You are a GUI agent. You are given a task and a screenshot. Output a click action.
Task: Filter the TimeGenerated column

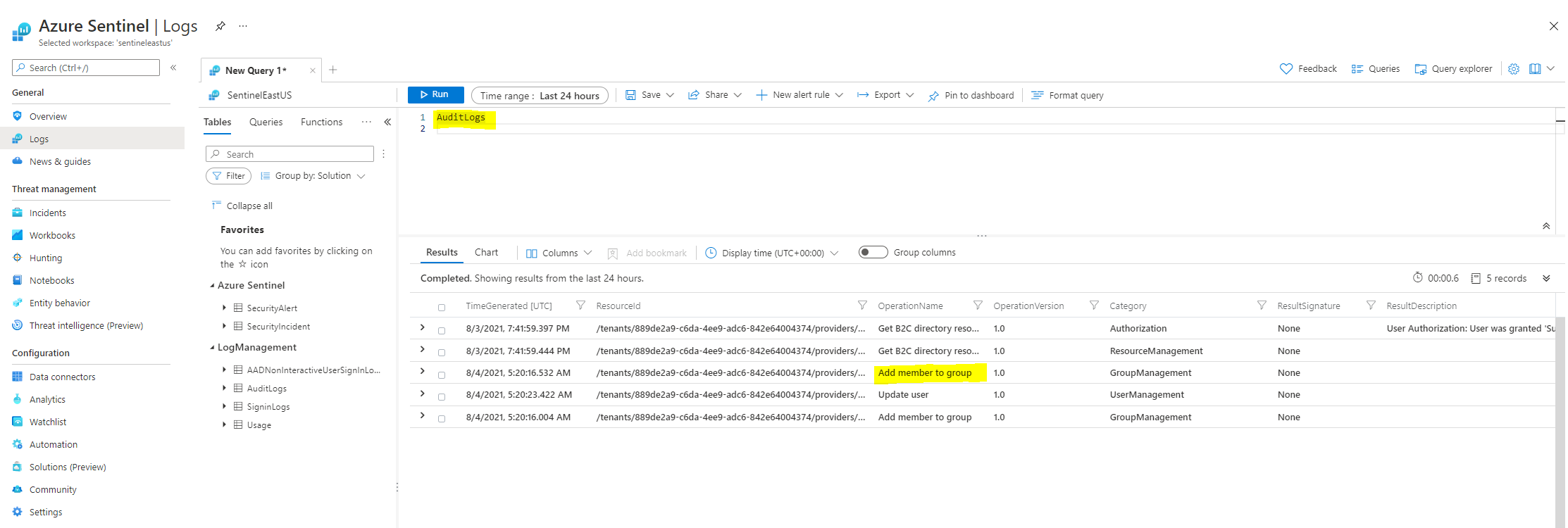point(580,306)
